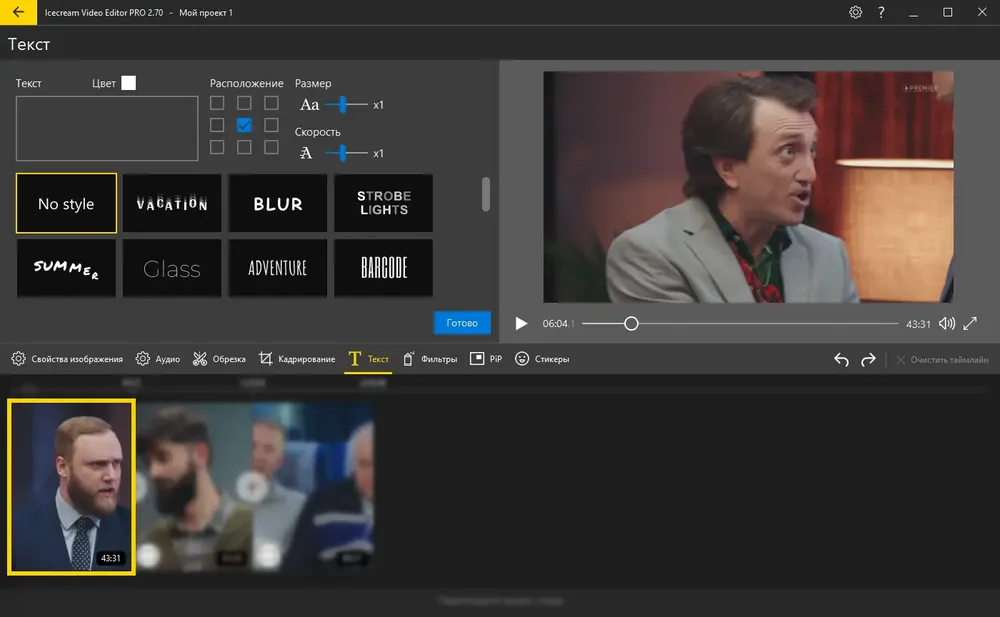Open the PiP tool
Screen dimensions: 1000x617
486,359
